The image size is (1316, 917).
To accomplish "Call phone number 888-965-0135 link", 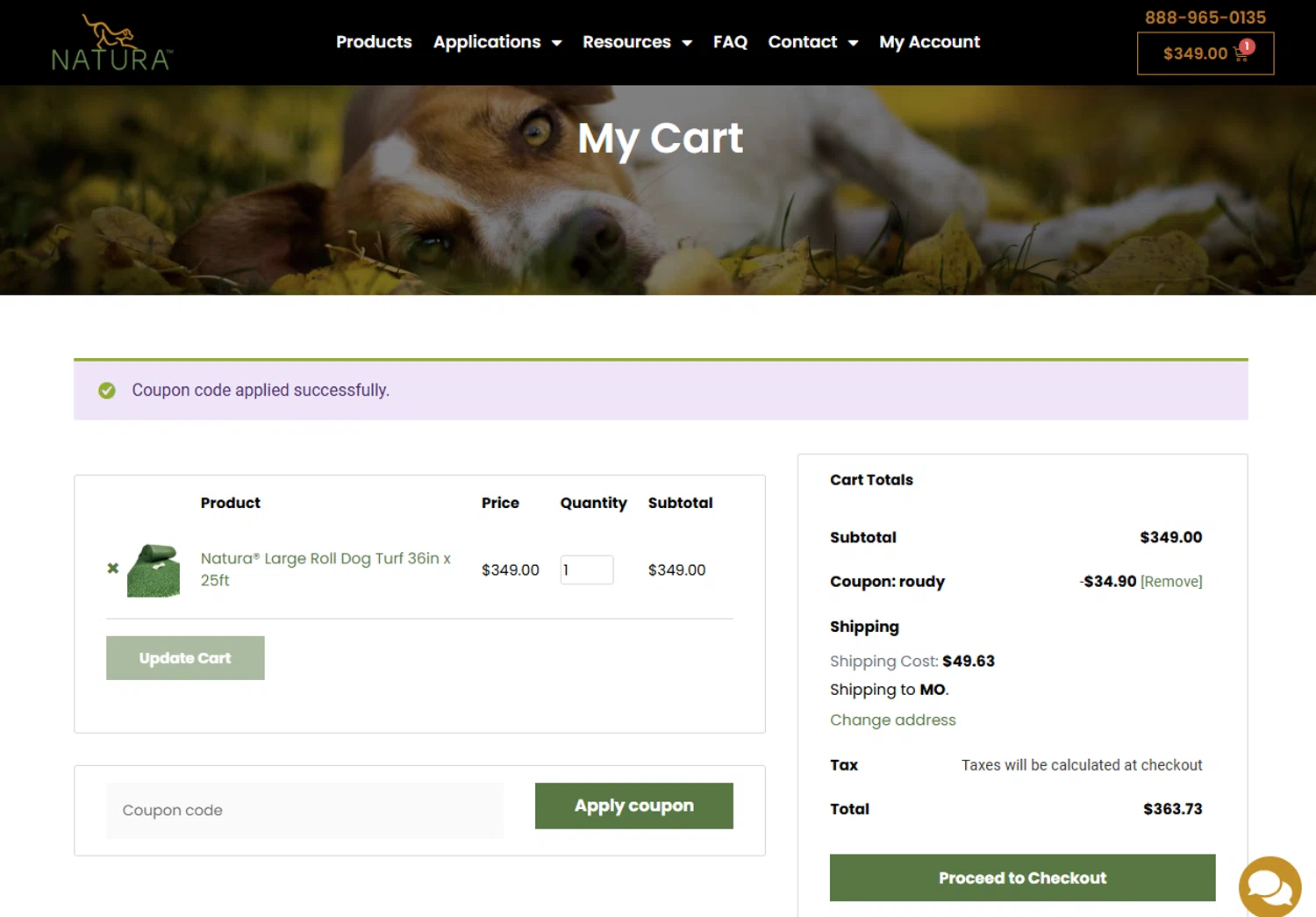I will pyautogui.click(x=1205, y=18).
